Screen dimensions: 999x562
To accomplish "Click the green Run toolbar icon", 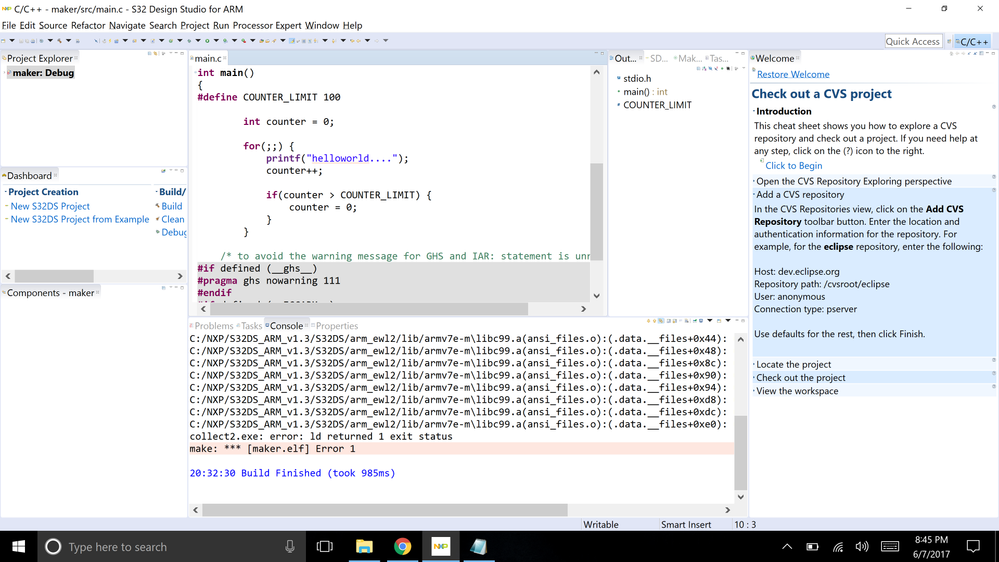I will [x=207, y=41].
